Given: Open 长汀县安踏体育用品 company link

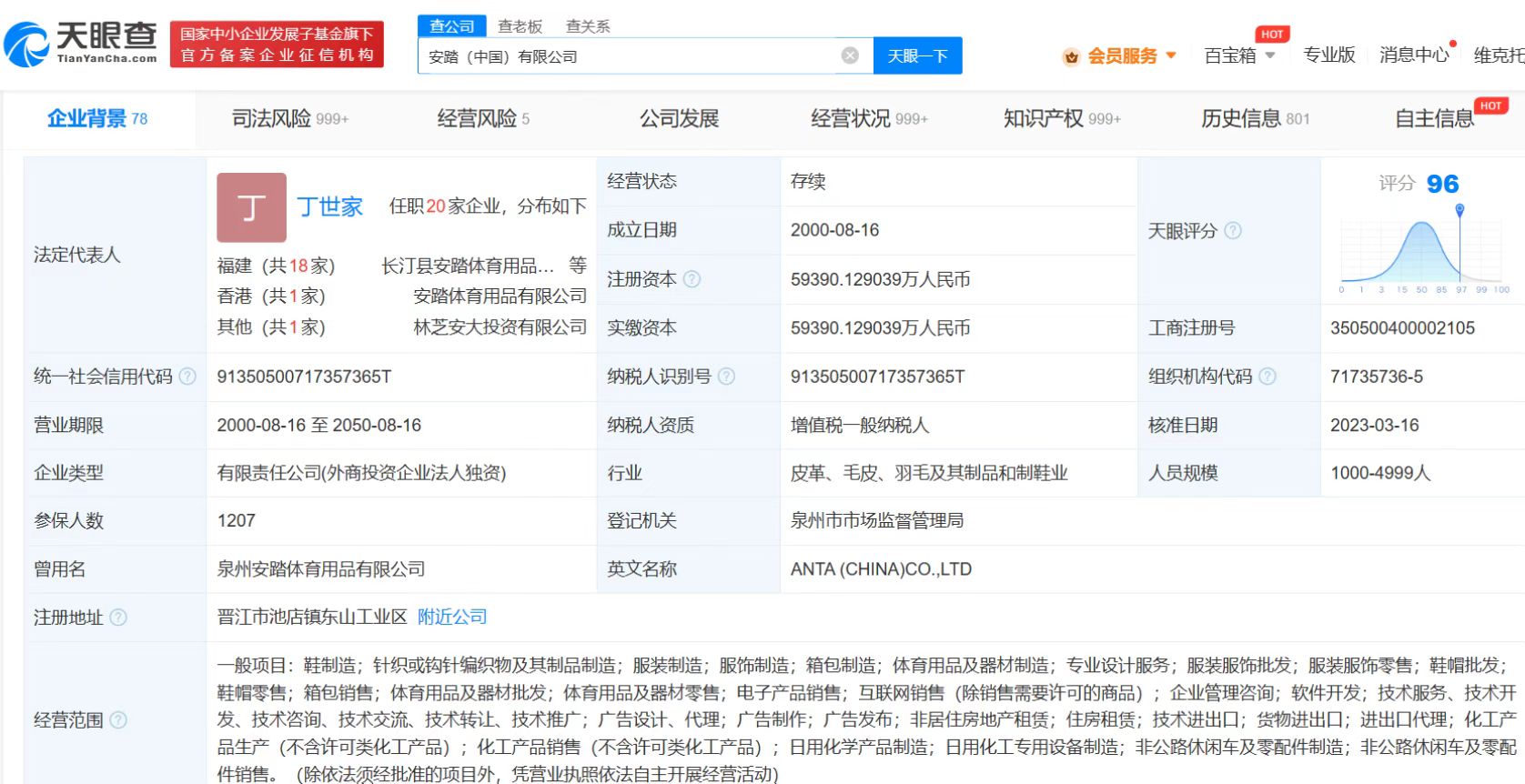Looking at the screenshot, I should click(x=468, y=266).
